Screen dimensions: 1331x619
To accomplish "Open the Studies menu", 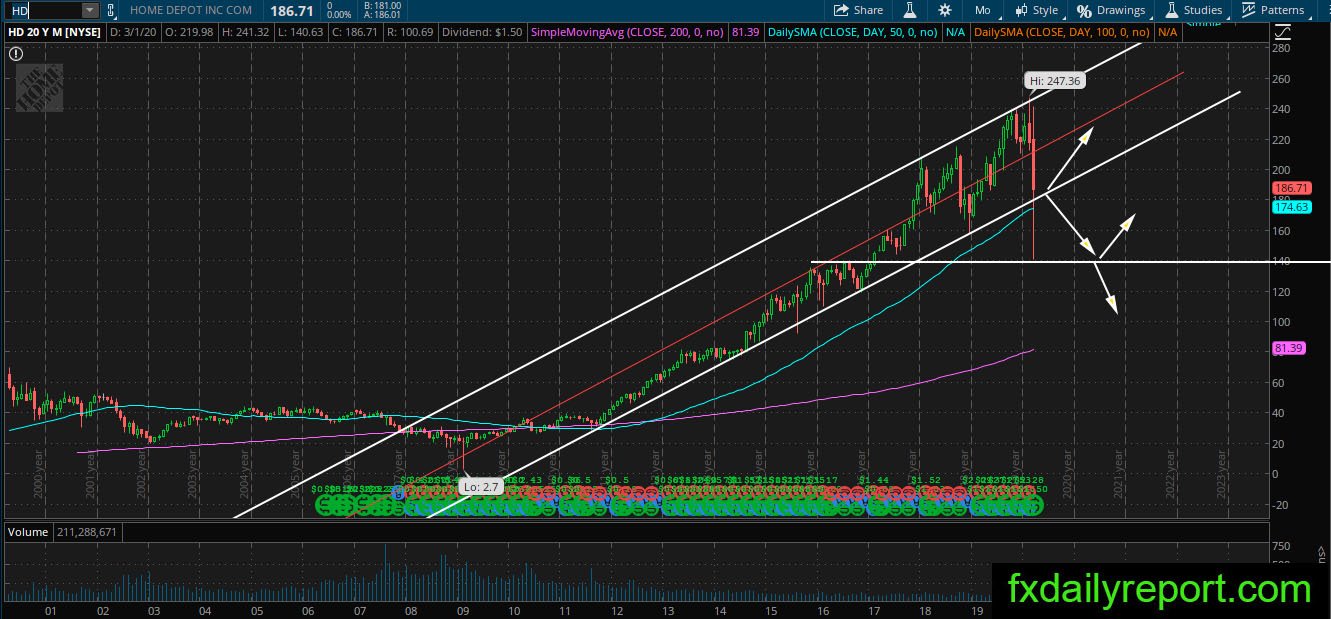I will click(1193, 10).
